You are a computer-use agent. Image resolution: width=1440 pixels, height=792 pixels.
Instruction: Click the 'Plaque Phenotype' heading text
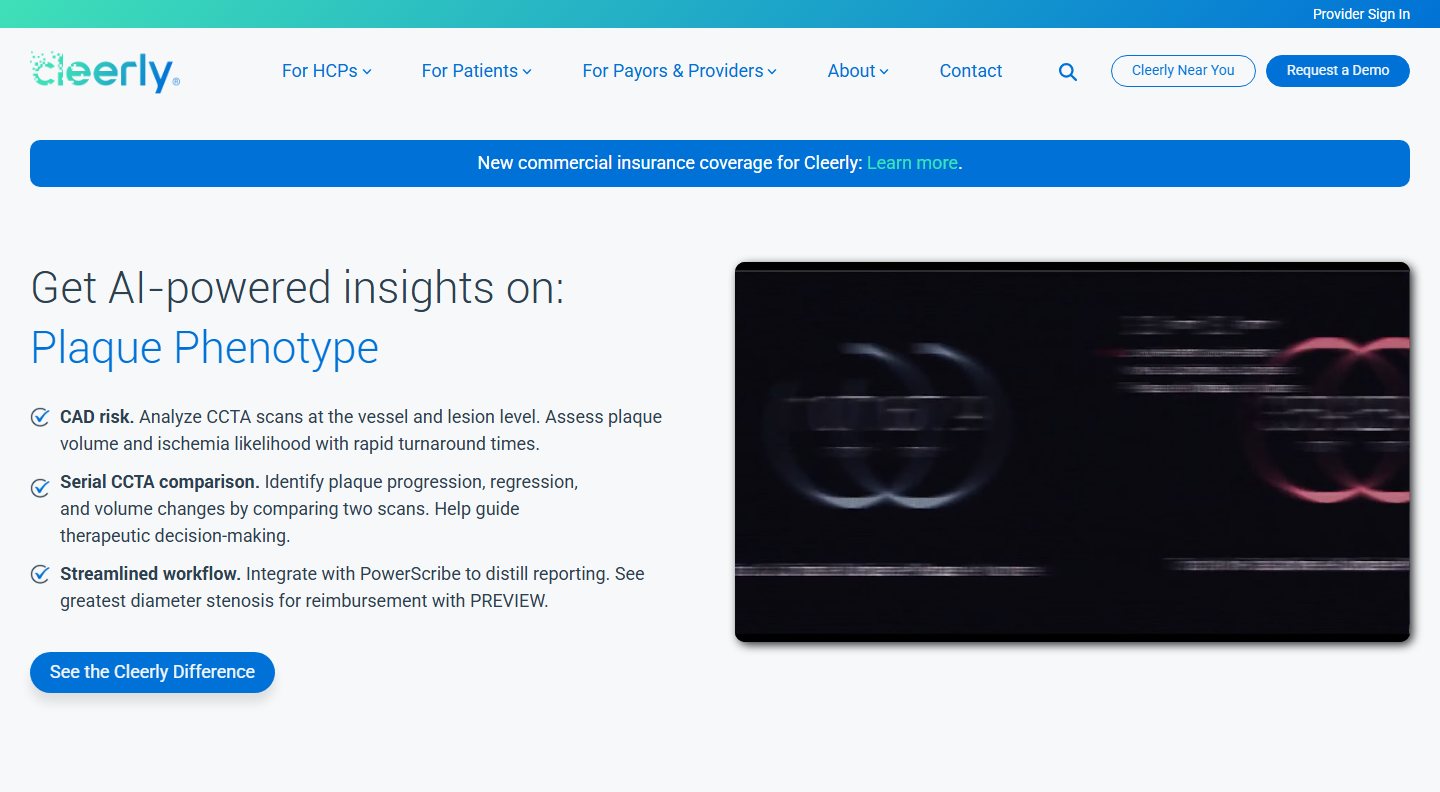205,348
